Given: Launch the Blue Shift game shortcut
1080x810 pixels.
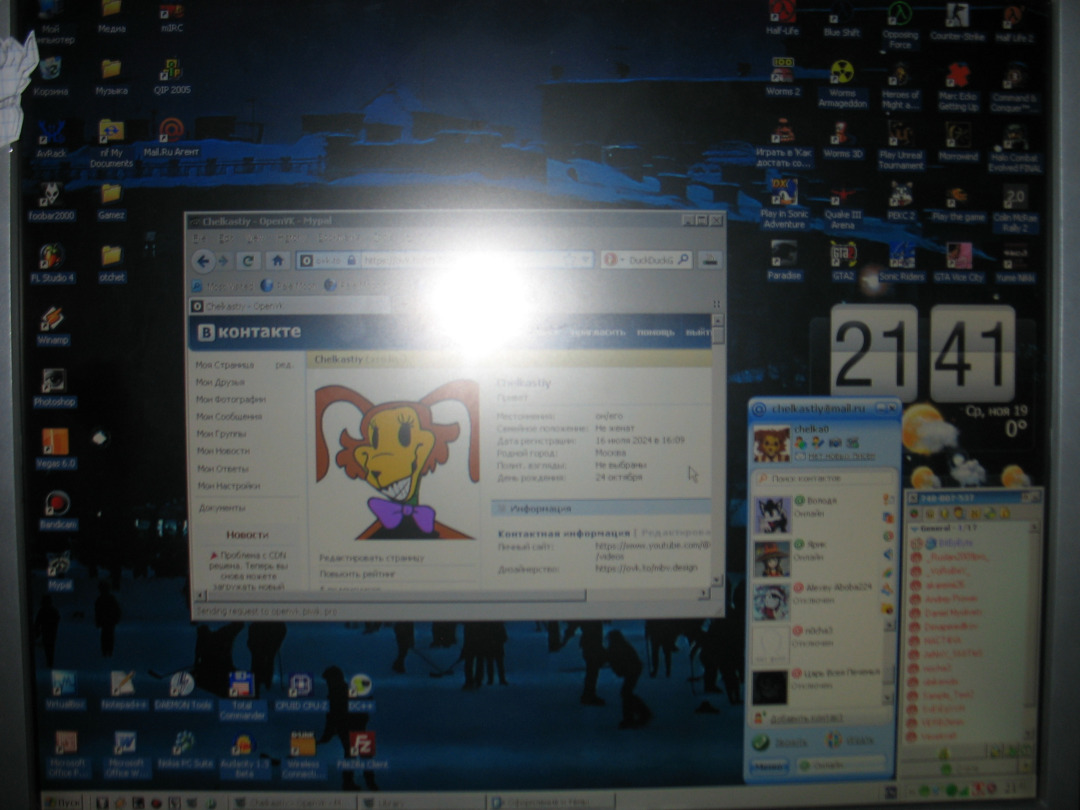Looking at the screenshot, I should (841, 19).
